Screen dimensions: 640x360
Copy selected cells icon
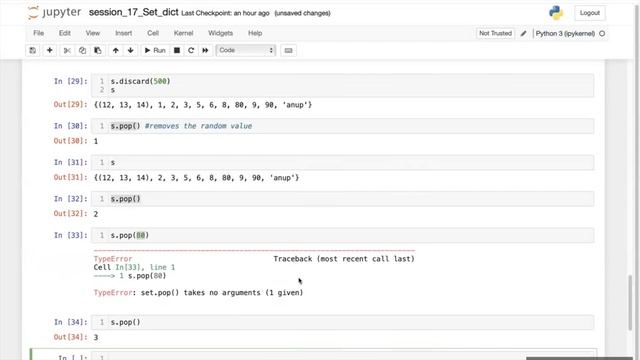click(82, 50)
